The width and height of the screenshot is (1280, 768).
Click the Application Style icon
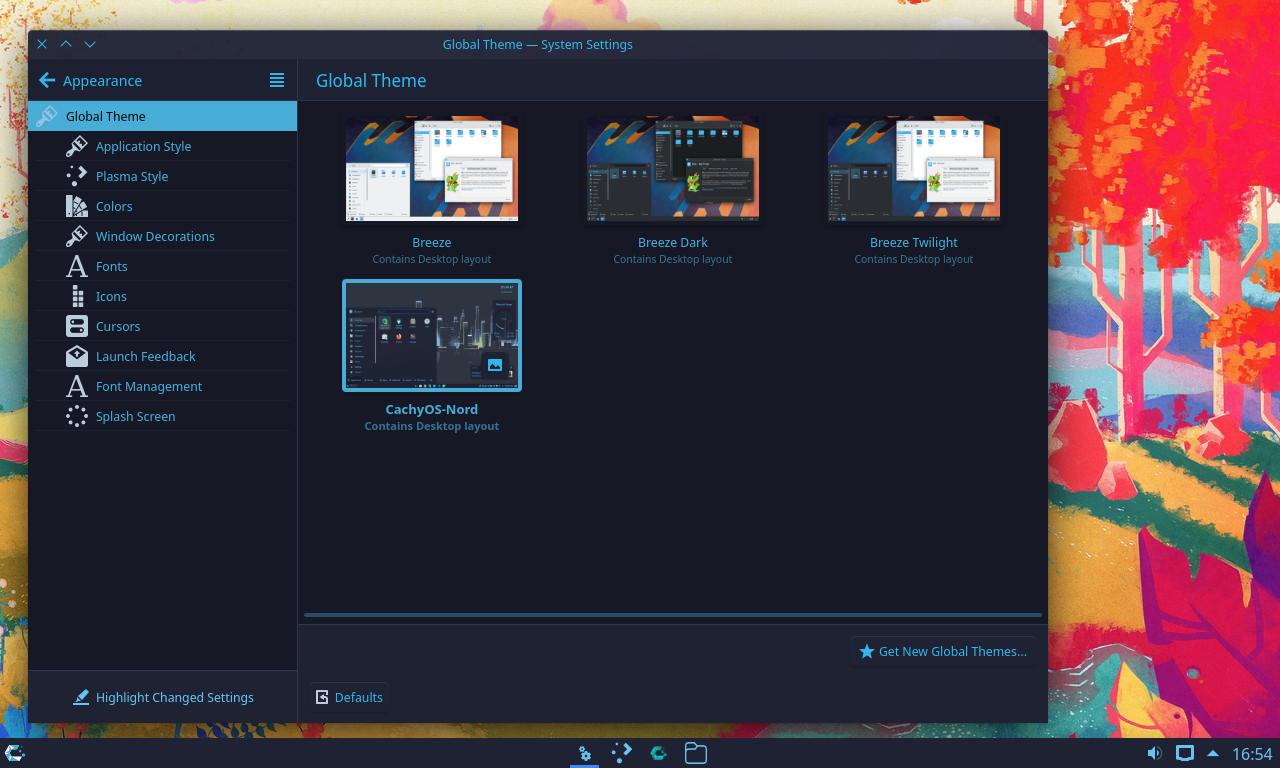tap(77, 146)
